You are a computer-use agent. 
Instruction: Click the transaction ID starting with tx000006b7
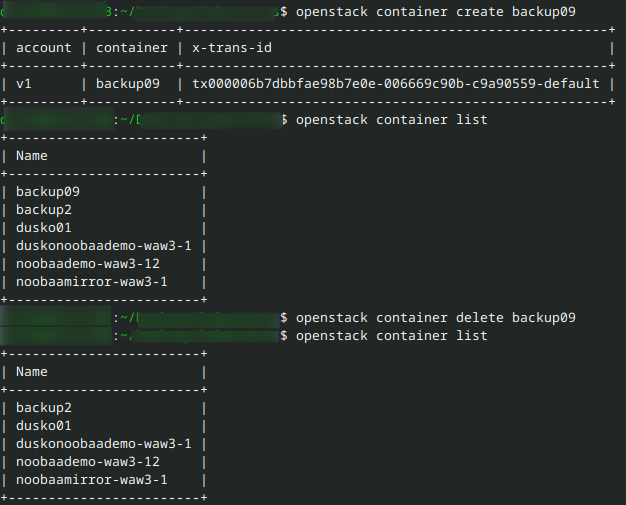pyautogui.click(x=395, y=84)
